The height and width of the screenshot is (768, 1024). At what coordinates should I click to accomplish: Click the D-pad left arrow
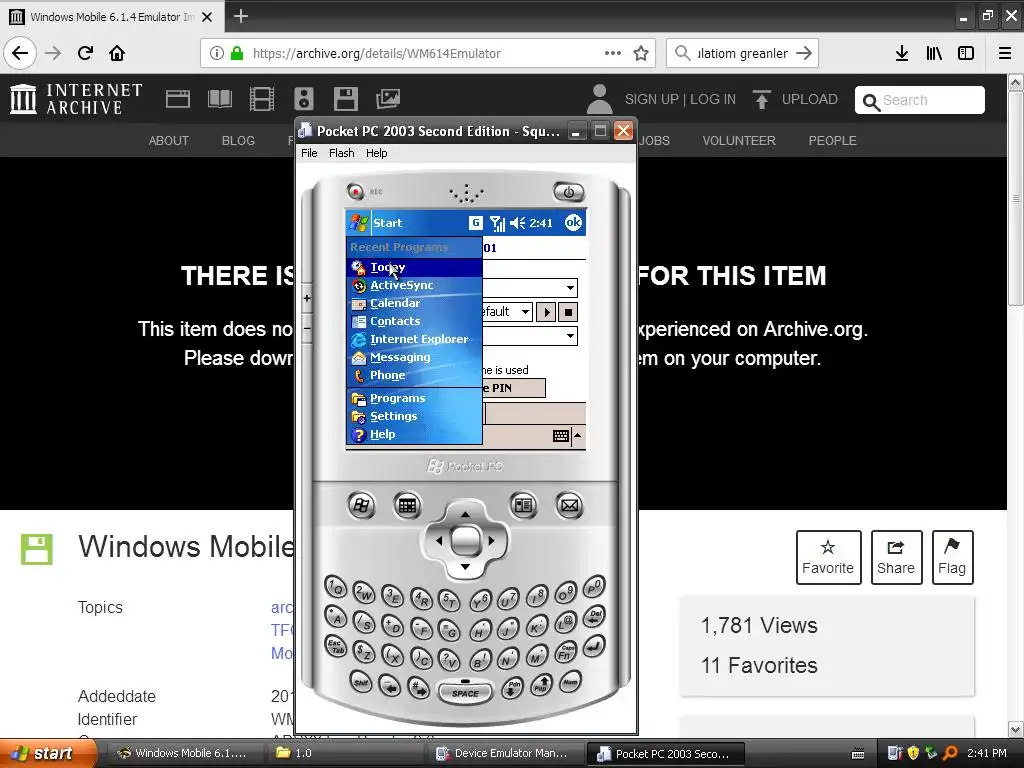pos(439,540)
